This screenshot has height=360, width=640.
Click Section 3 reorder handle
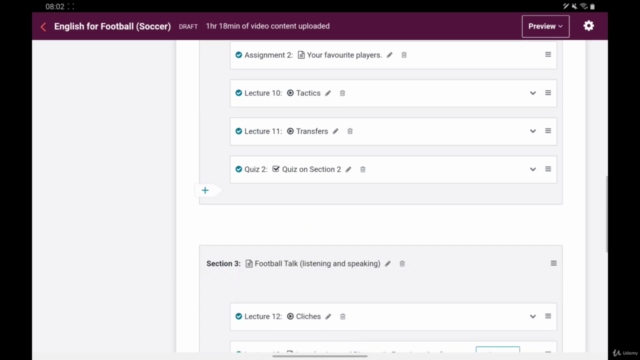(x=553, y=263)
